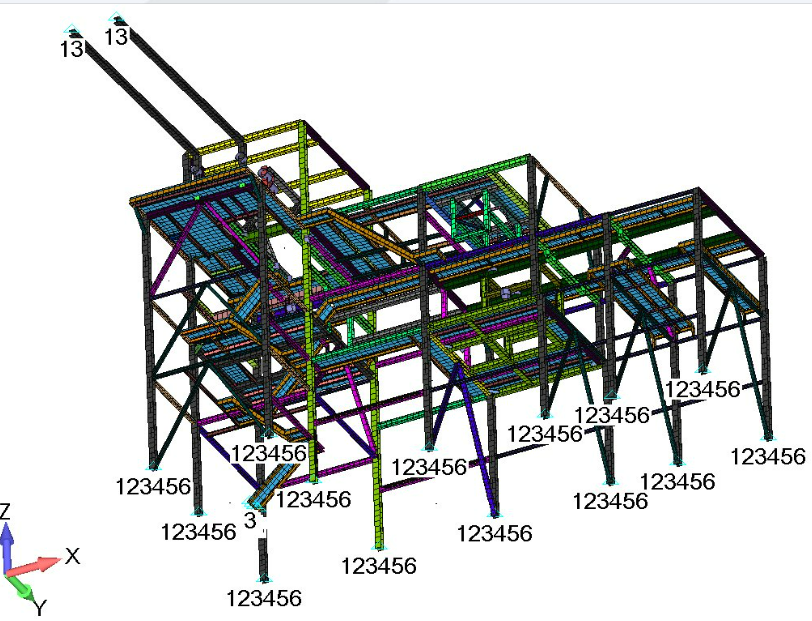
Task: Click the green Y axis arrow of the triad
Action: pyautogui.click(x=20, y=587)
